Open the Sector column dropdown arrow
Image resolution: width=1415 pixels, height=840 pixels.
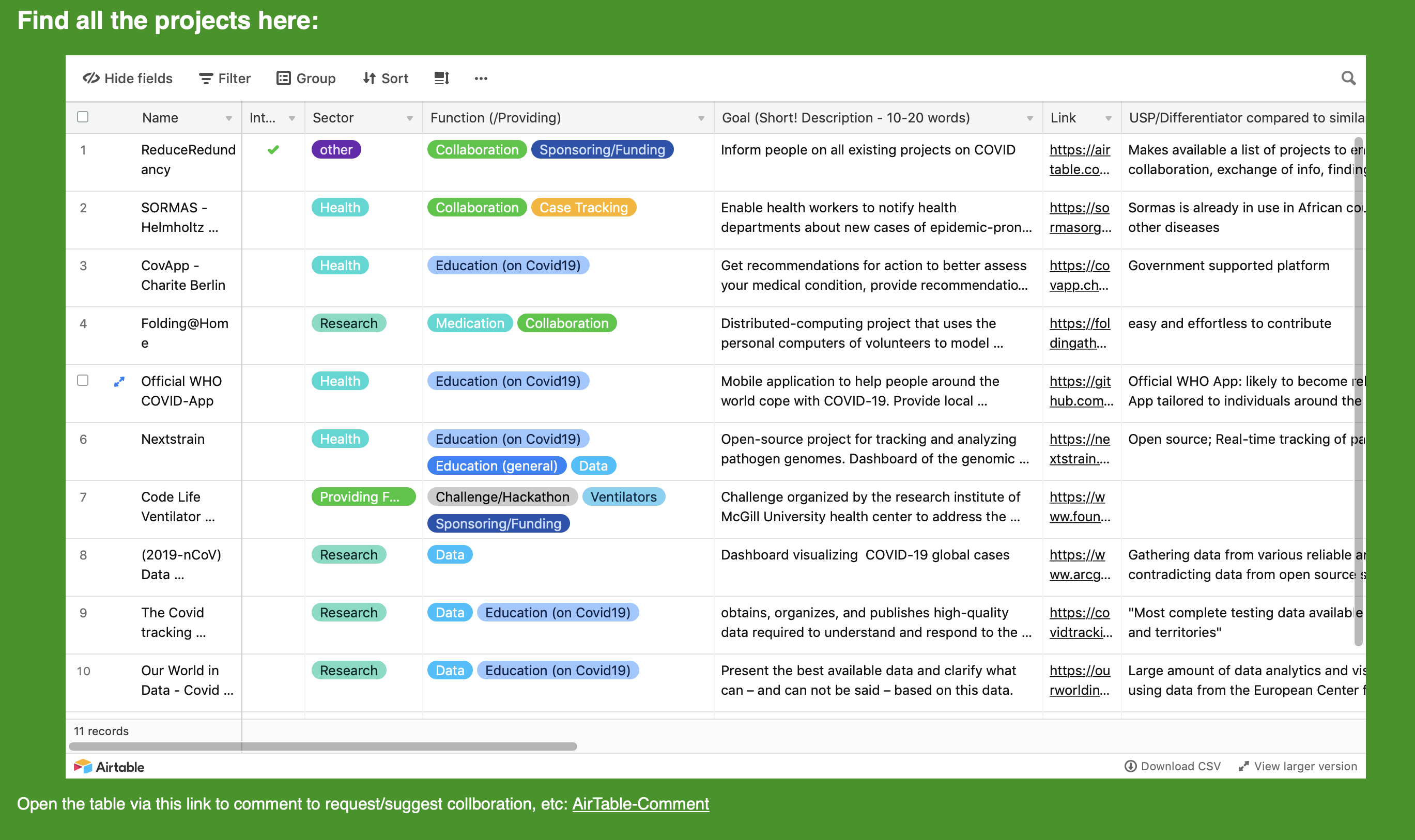tap(409, 118)
